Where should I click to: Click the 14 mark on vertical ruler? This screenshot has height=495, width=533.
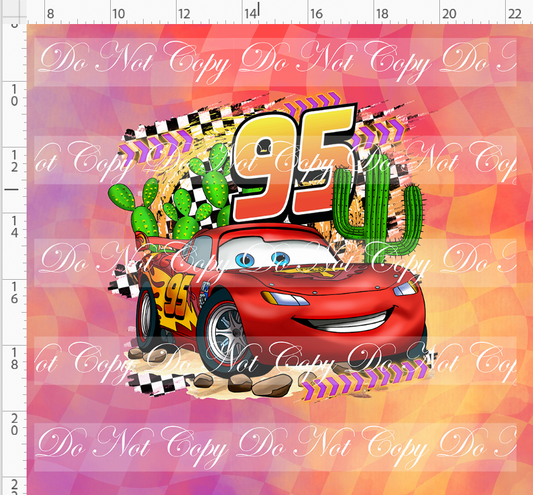point(14,227)
